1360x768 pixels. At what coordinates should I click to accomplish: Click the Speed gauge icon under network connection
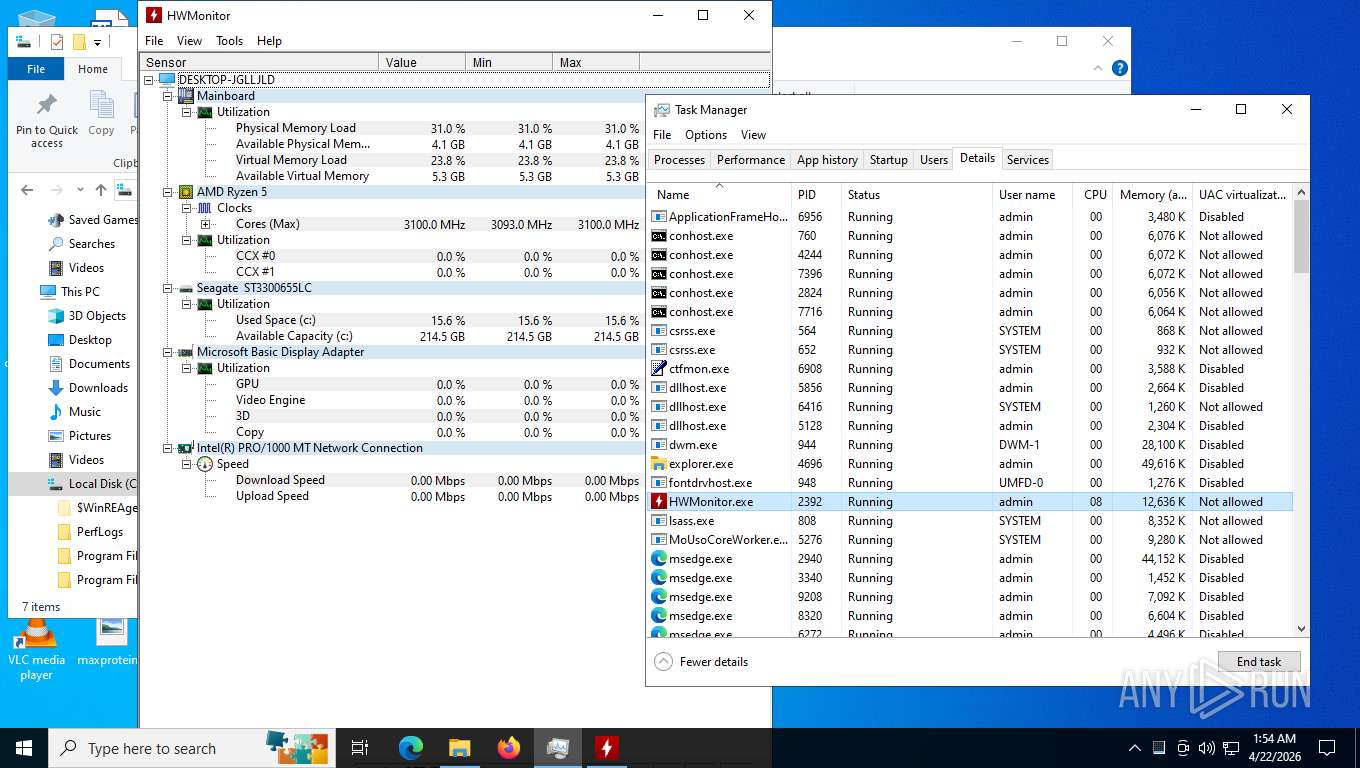[x=205, y=464]
